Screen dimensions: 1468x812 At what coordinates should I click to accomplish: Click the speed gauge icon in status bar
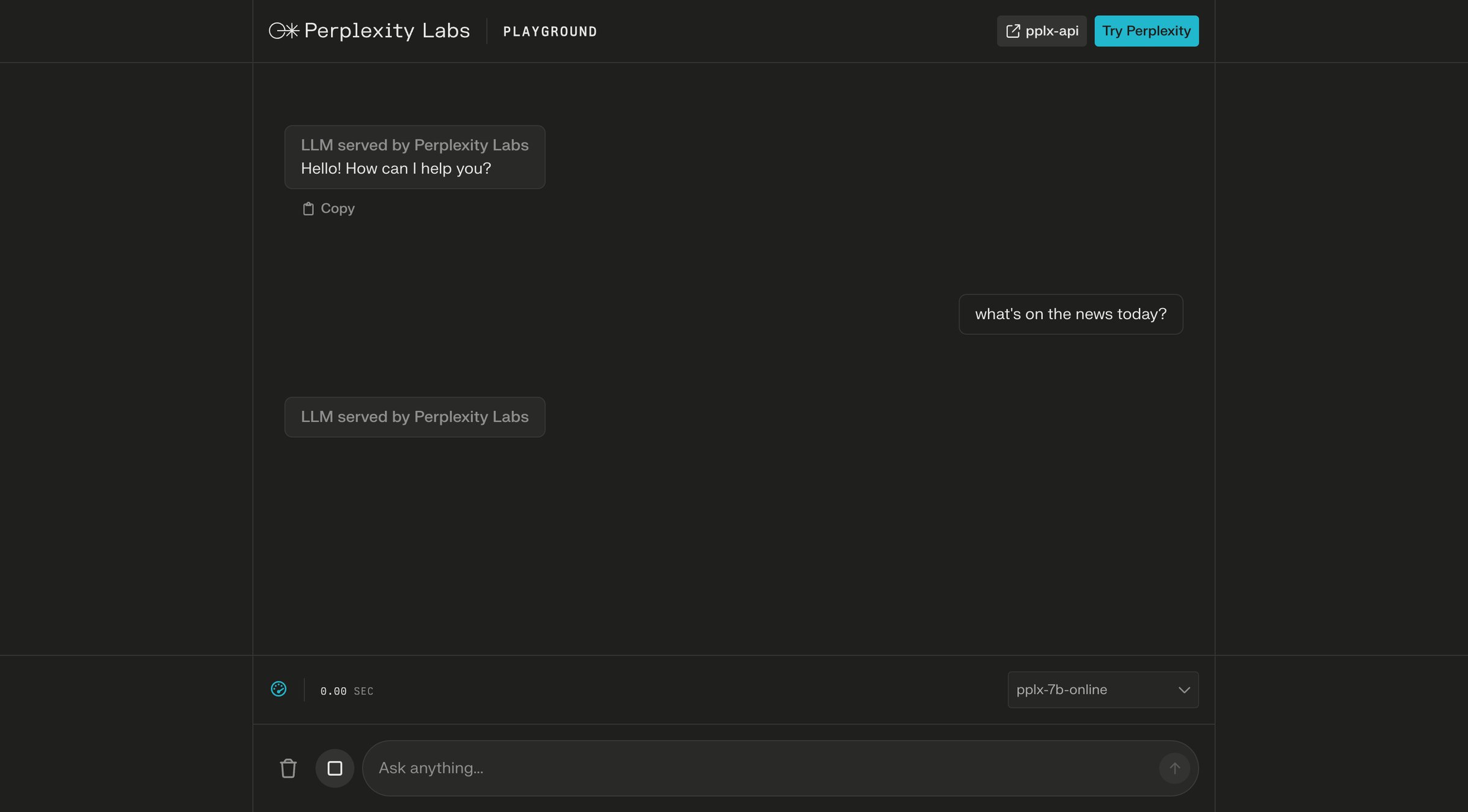point(278,689)
